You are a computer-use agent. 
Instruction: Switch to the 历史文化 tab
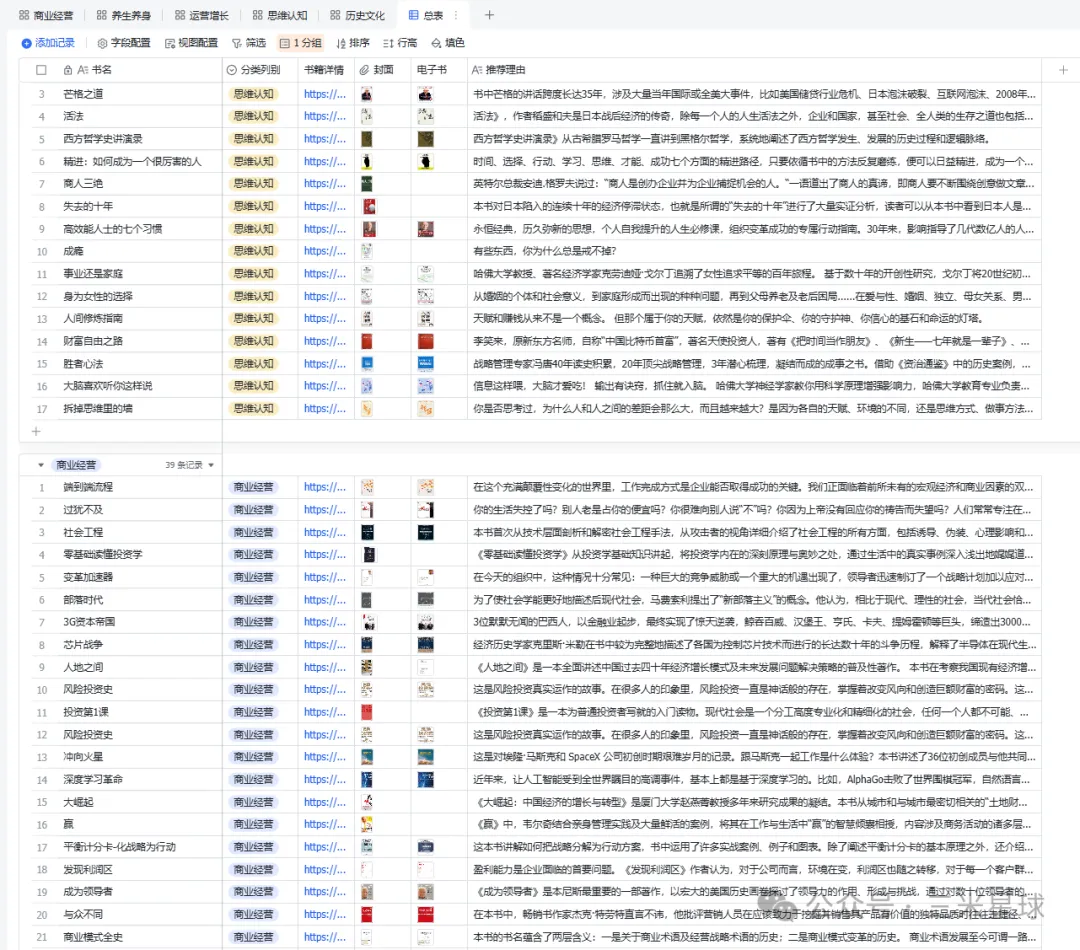click(357, 15)
